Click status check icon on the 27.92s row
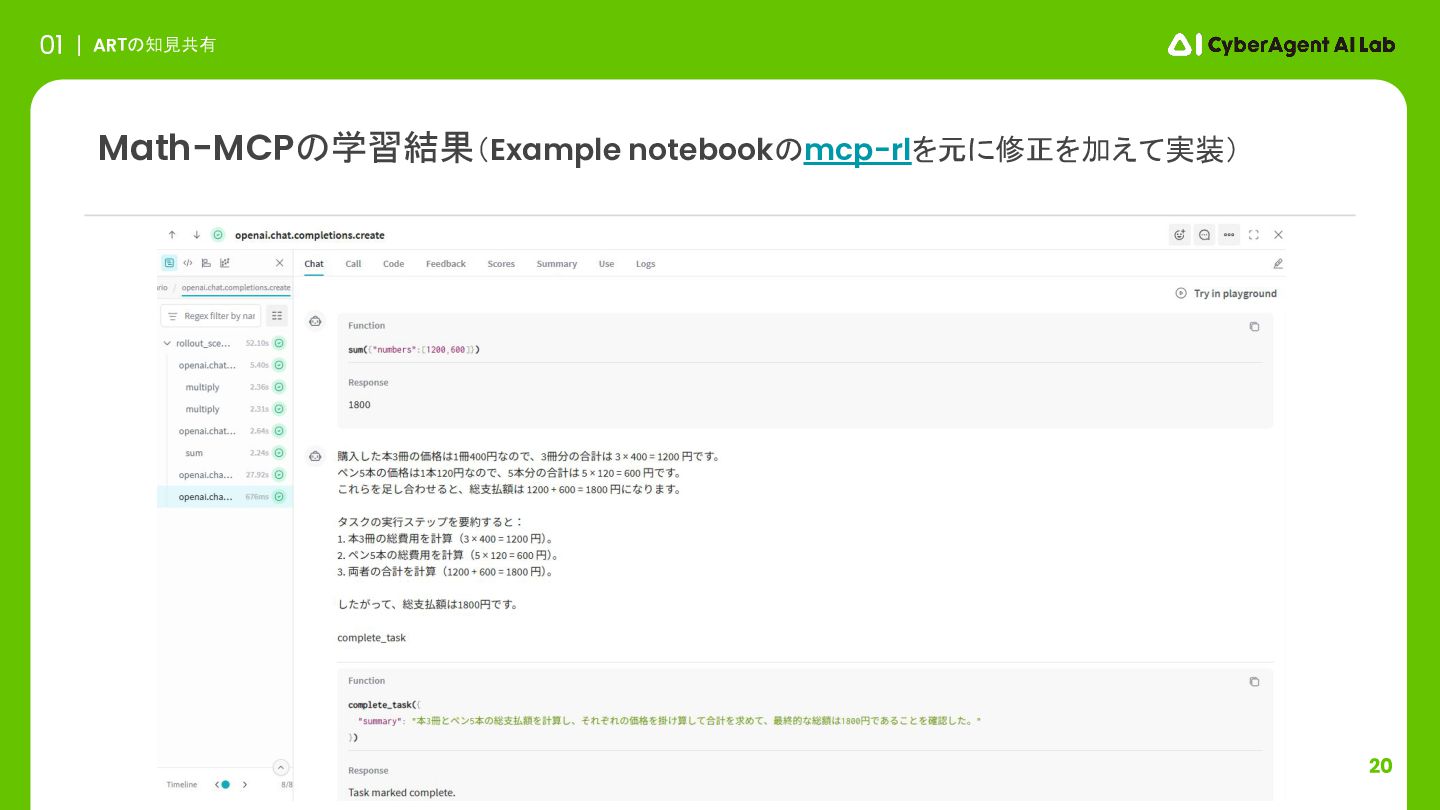The width and height of the screenshot is (1440, 810). tap(279, 475)
